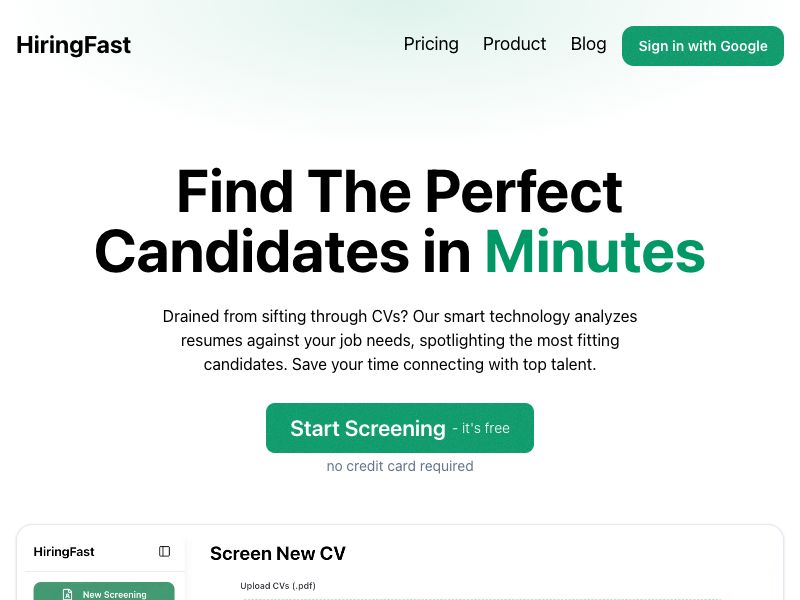Click the 'no credit card required' caption
The height and width of the screenshot is (600, 800).
[x=400, y=466]
